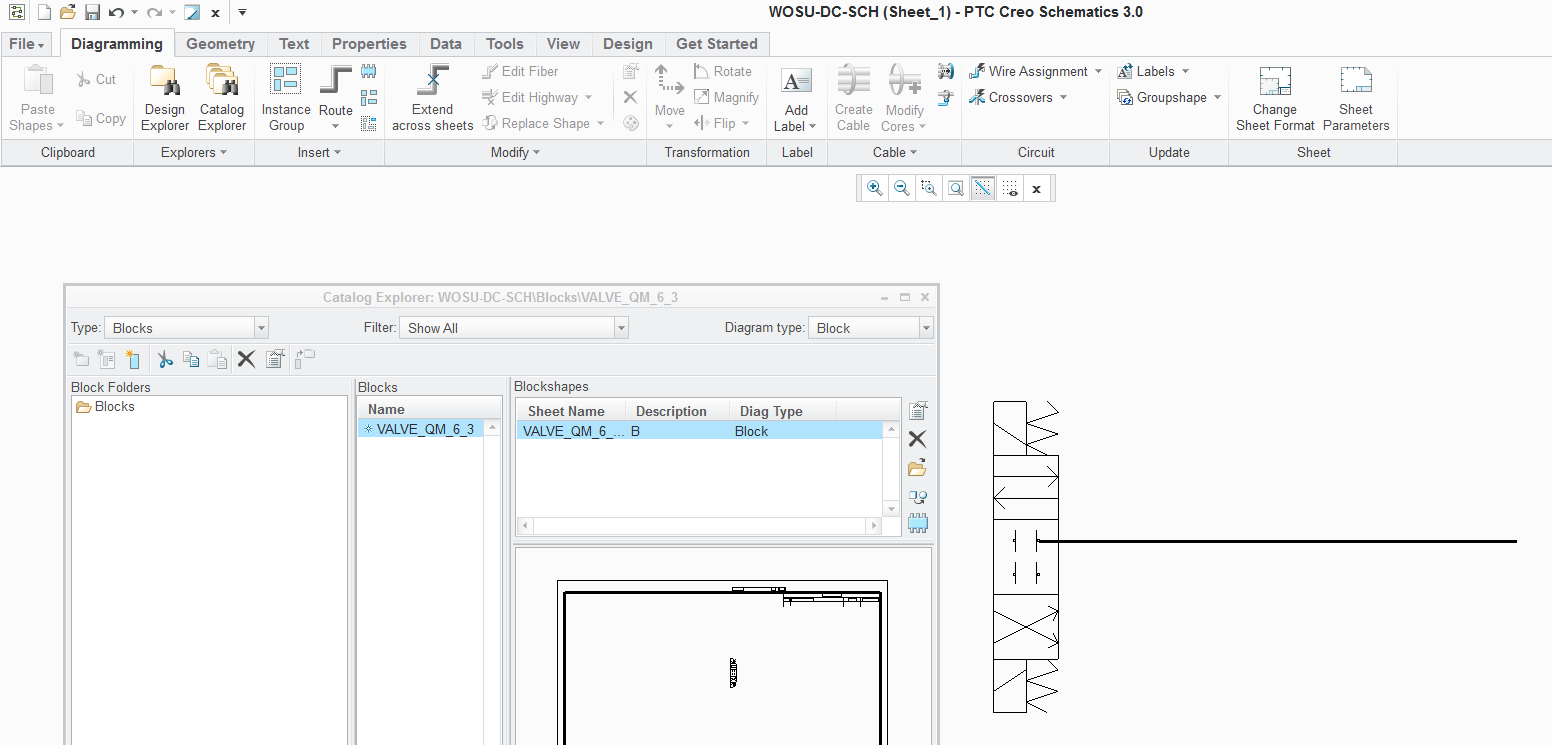This screenshot has height=745, width=1552.
Task: Switch to the Tools tab
Action: (x=504, y=44)
